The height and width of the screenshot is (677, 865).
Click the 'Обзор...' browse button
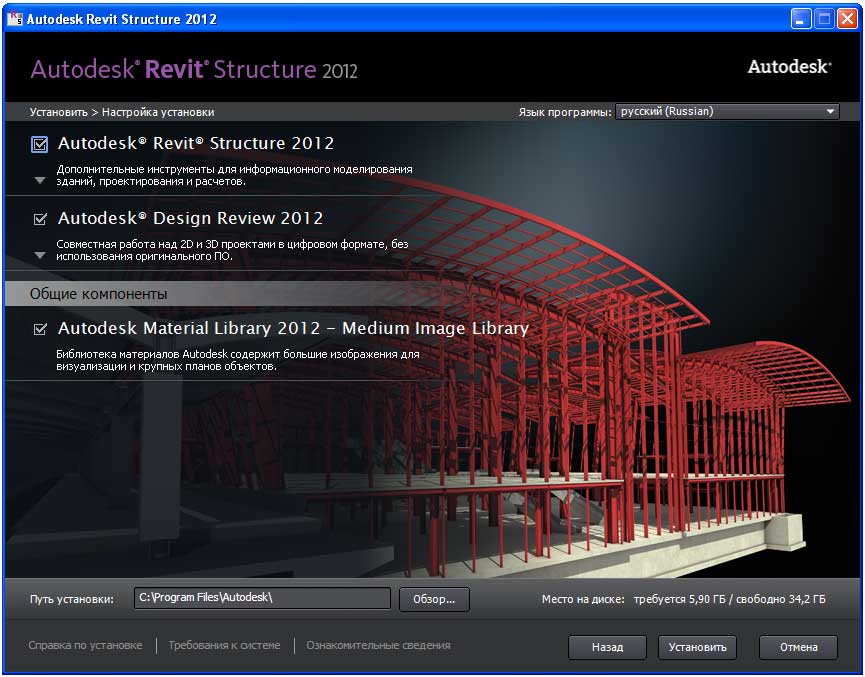[x=434, y=599]
